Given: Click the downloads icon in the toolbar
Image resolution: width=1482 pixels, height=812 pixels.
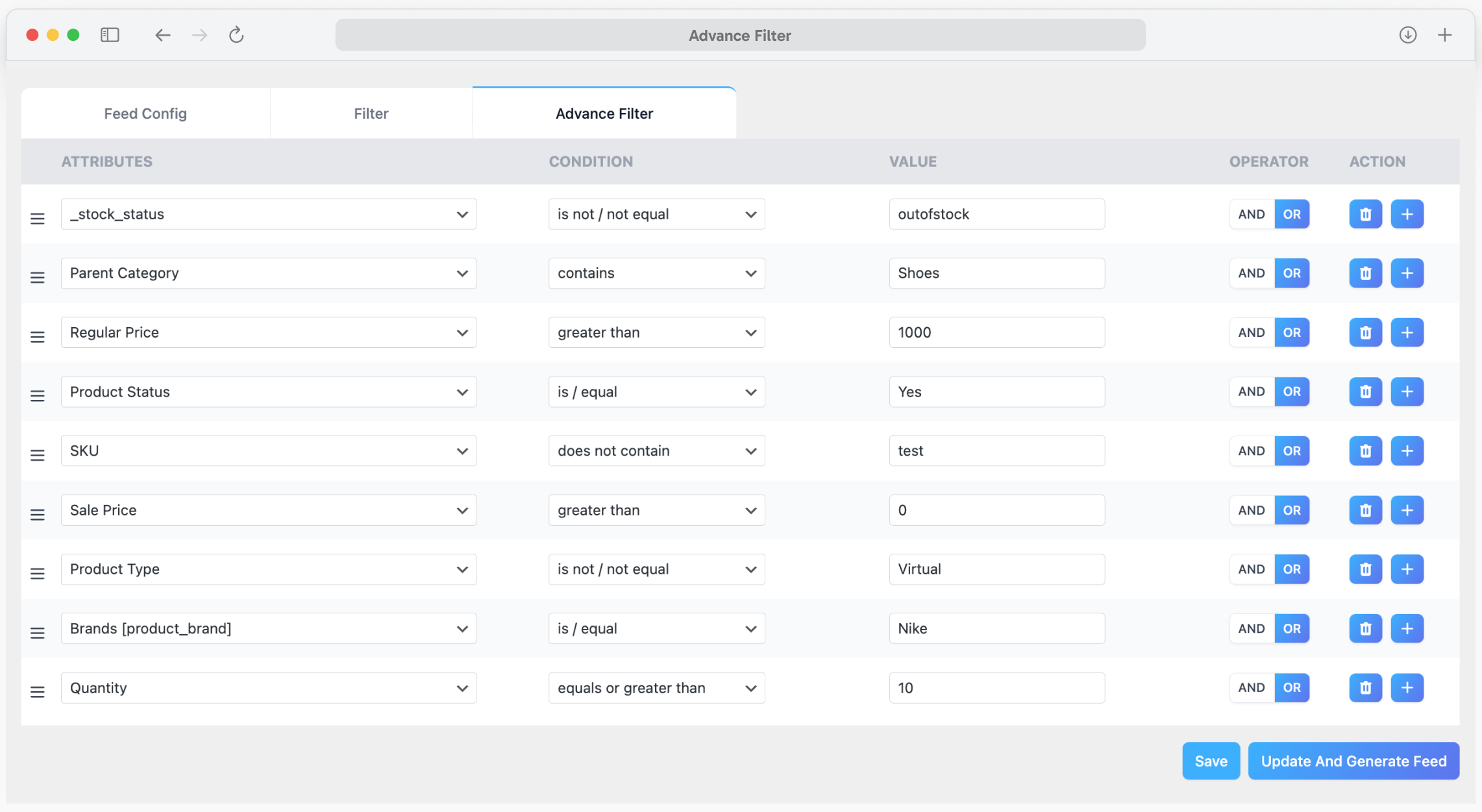Looking at the screenshot, I should [1408, 35].
